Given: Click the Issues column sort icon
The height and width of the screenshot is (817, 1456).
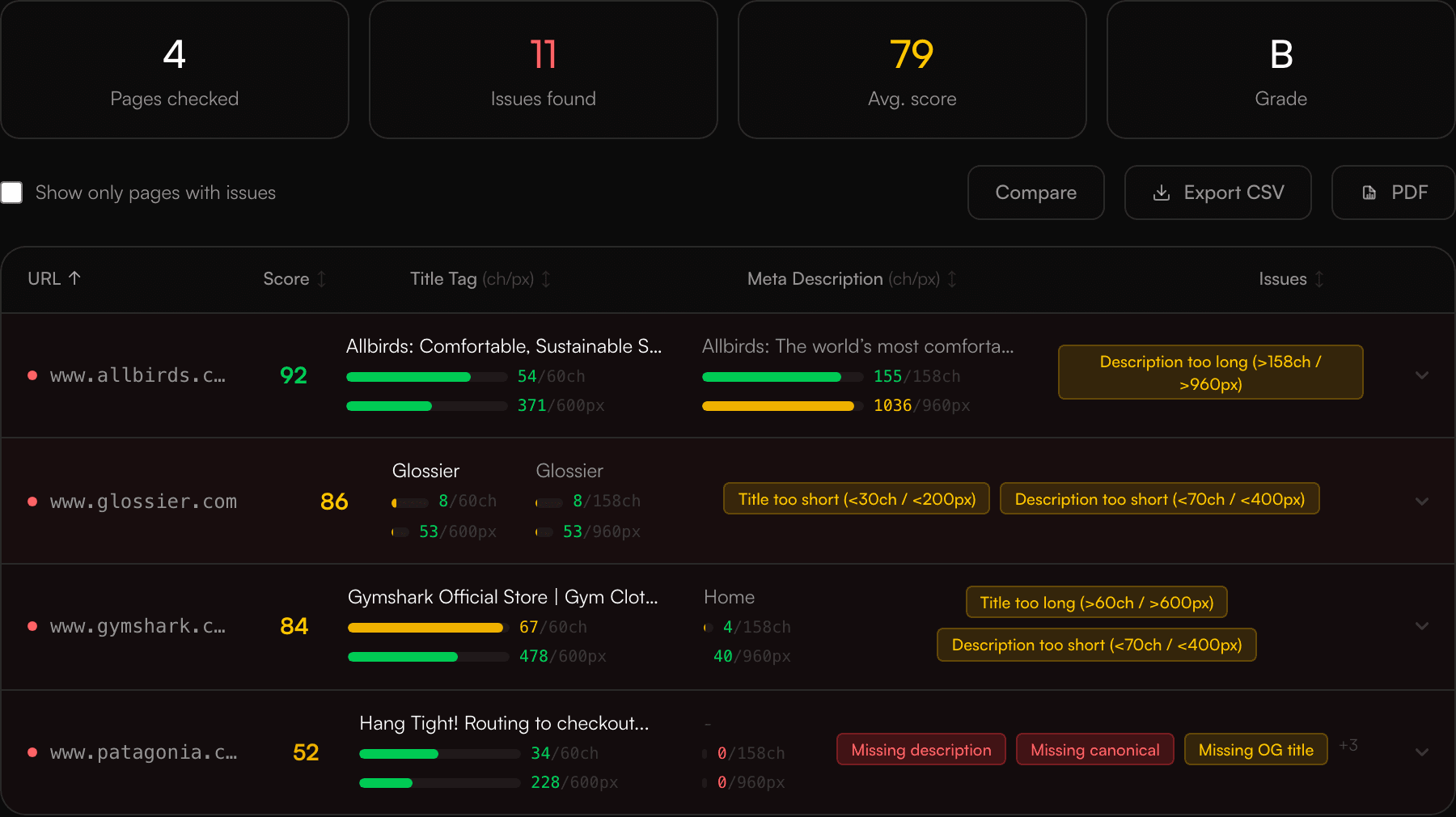Looking at the screenshot, I should point(1319,279).
